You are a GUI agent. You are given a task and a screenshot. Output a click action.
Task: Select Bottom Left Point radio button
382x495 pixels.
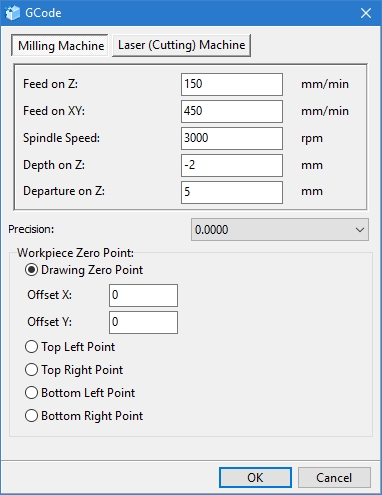(x=80, y=393)
